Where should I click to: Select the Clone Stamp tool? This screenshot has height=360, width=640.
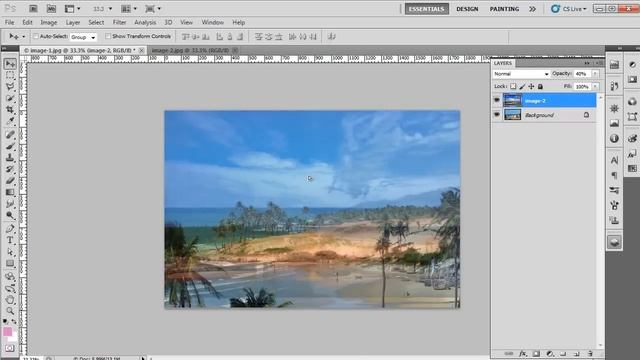[x=10, y=158]
